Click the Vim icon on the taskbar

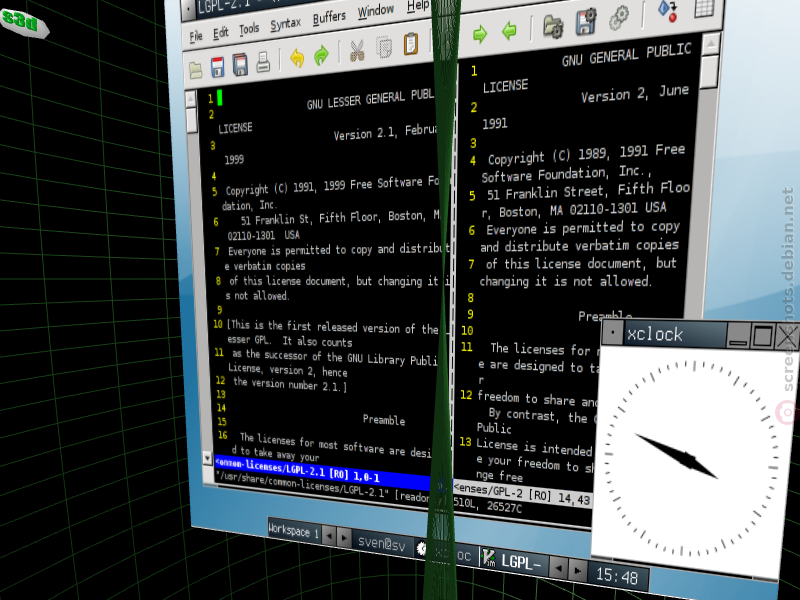pos(488,558)
